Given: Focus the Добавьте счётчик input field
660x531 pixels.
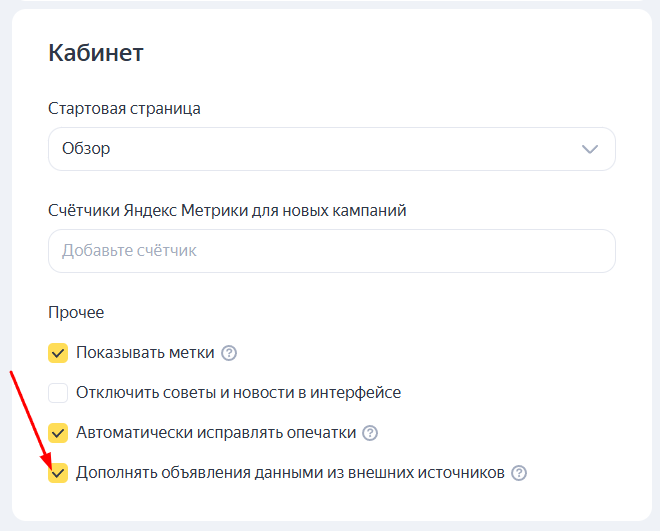Looking at the screenshot, I should (331, 251).
